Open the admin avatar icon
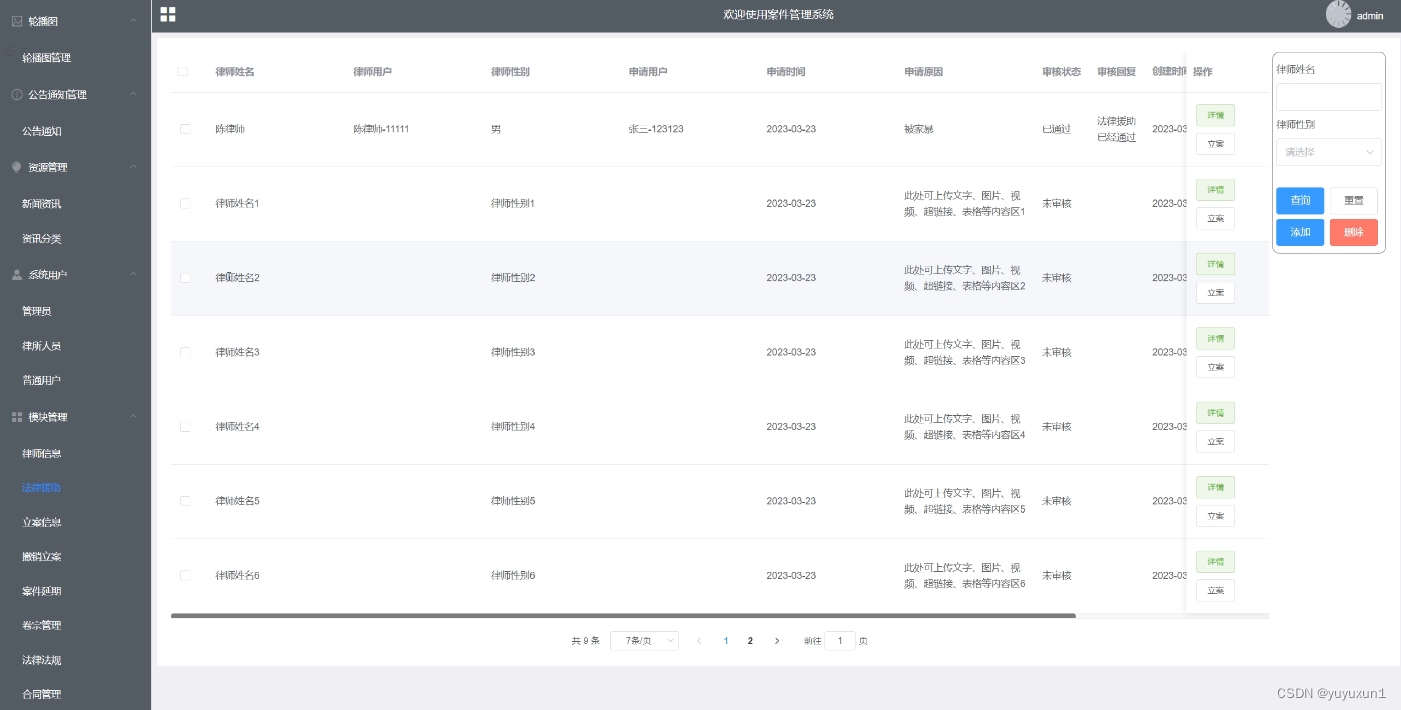 pos(1338,14)
